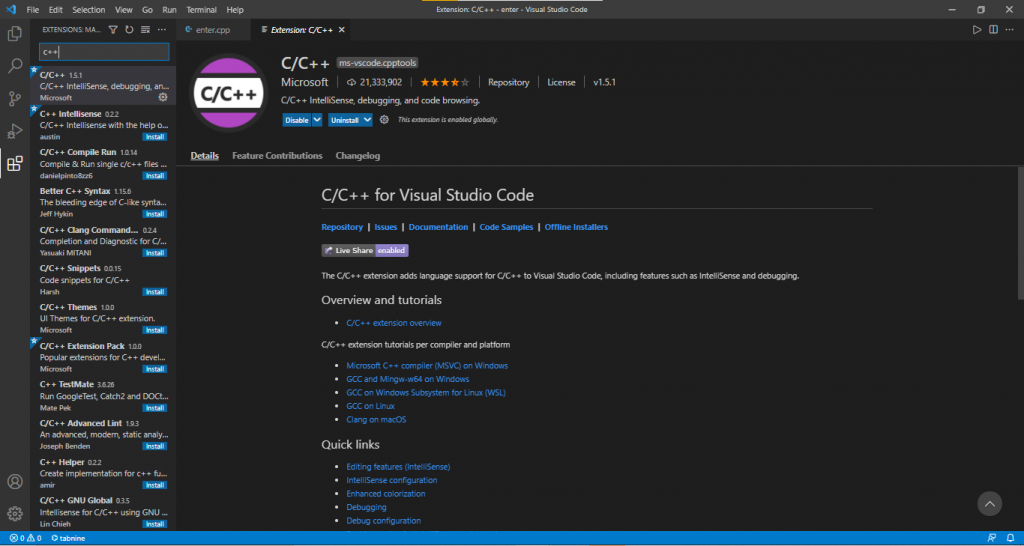This screenshot has width=1024, height=546.
Task: Open Extensions view more actions menu
Action: coord(162,29)
